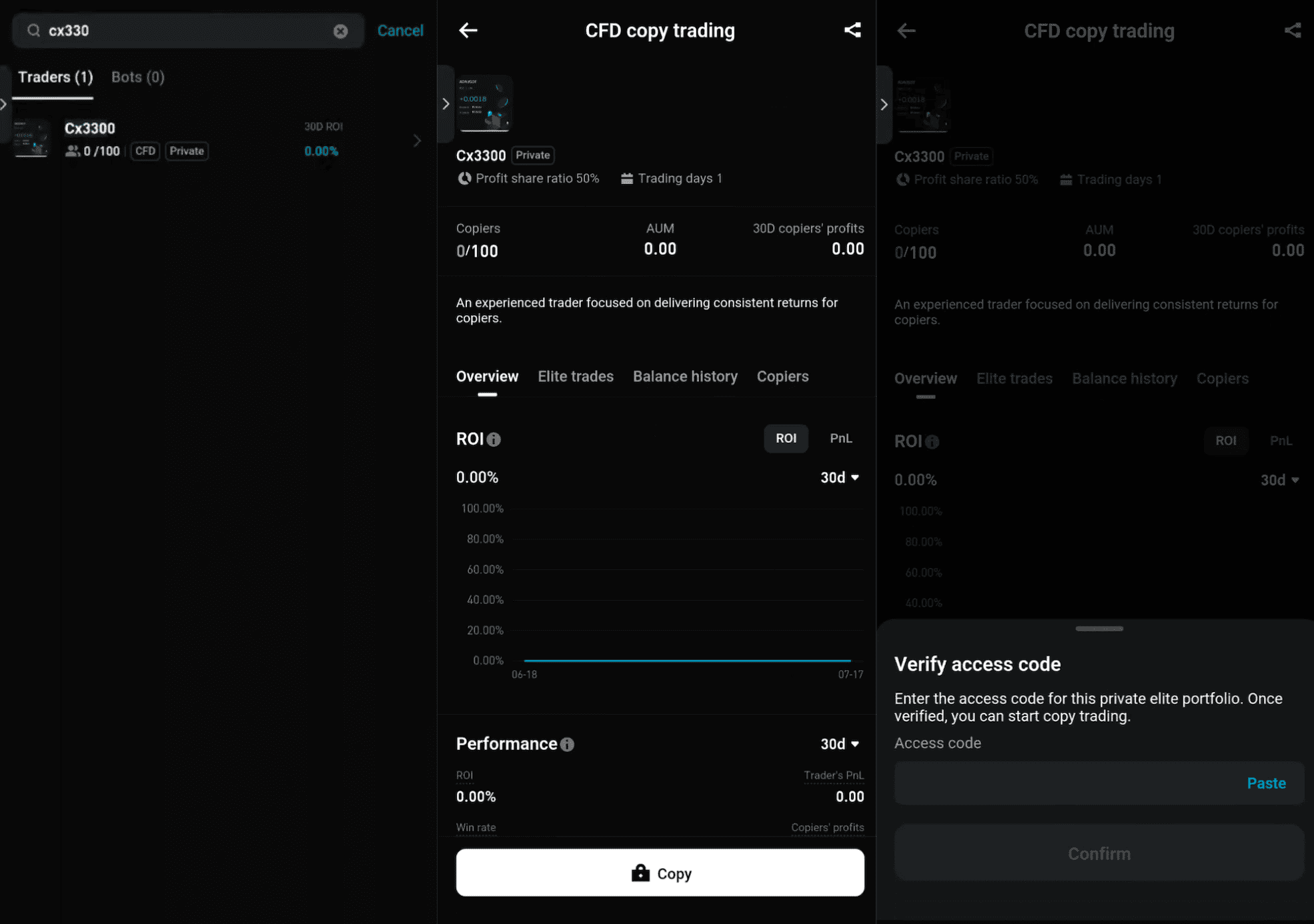Grab the bottom sheet drag handle
The width and height of the screenshot is (1314, 924).
pos(1099,629)
